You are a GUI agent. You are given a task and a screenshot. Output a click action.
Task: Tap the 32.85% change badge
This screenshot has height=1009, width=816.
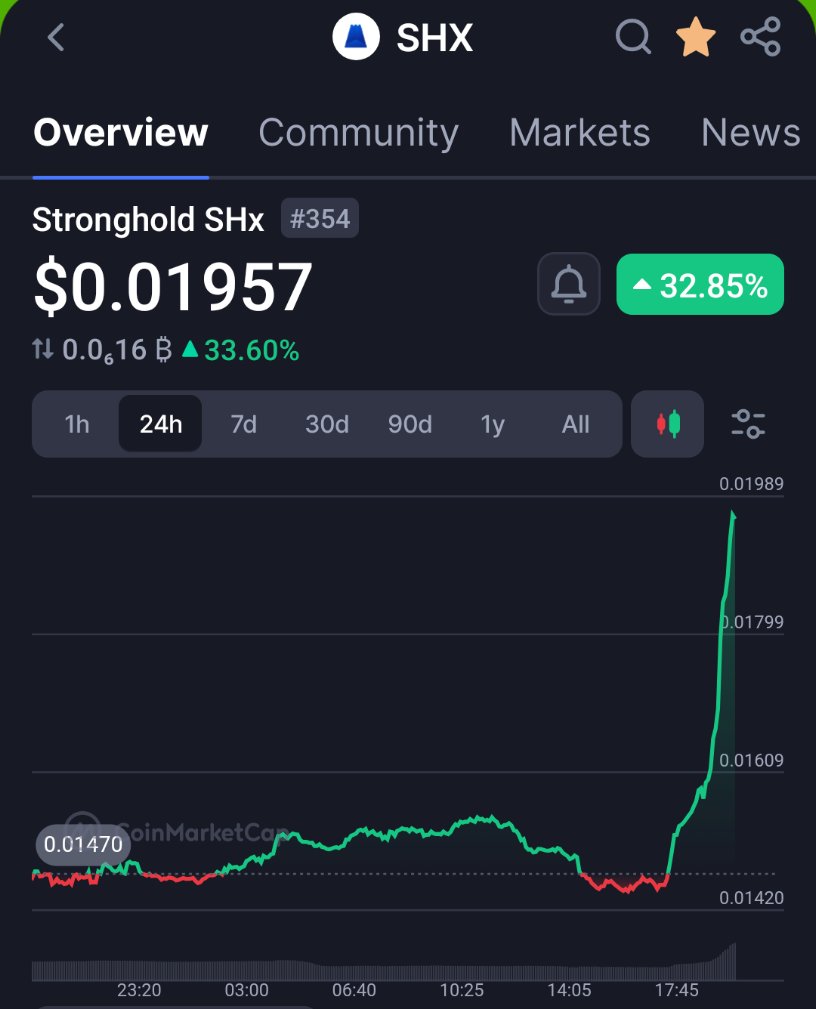tap(700, 284)
